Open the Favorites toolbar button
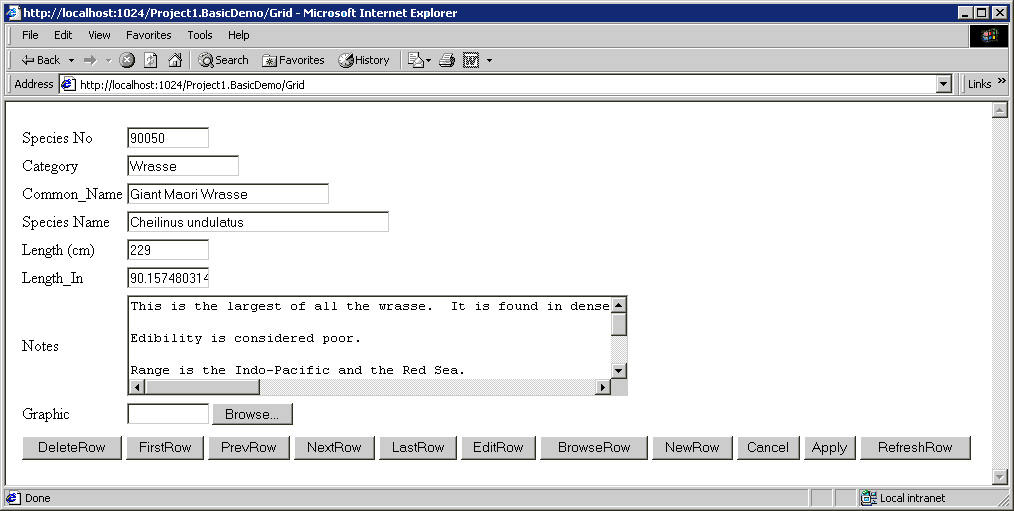This screenshot has height=511, width=1014. pyautogui.click(x=293, y=60)
